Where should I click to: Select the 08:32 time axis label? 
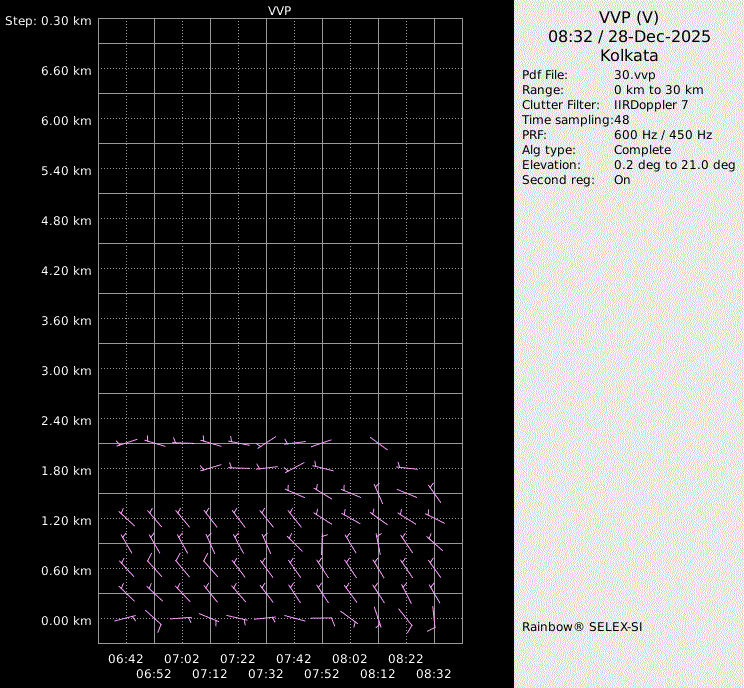pyautogui.click(x=434, y=674)
